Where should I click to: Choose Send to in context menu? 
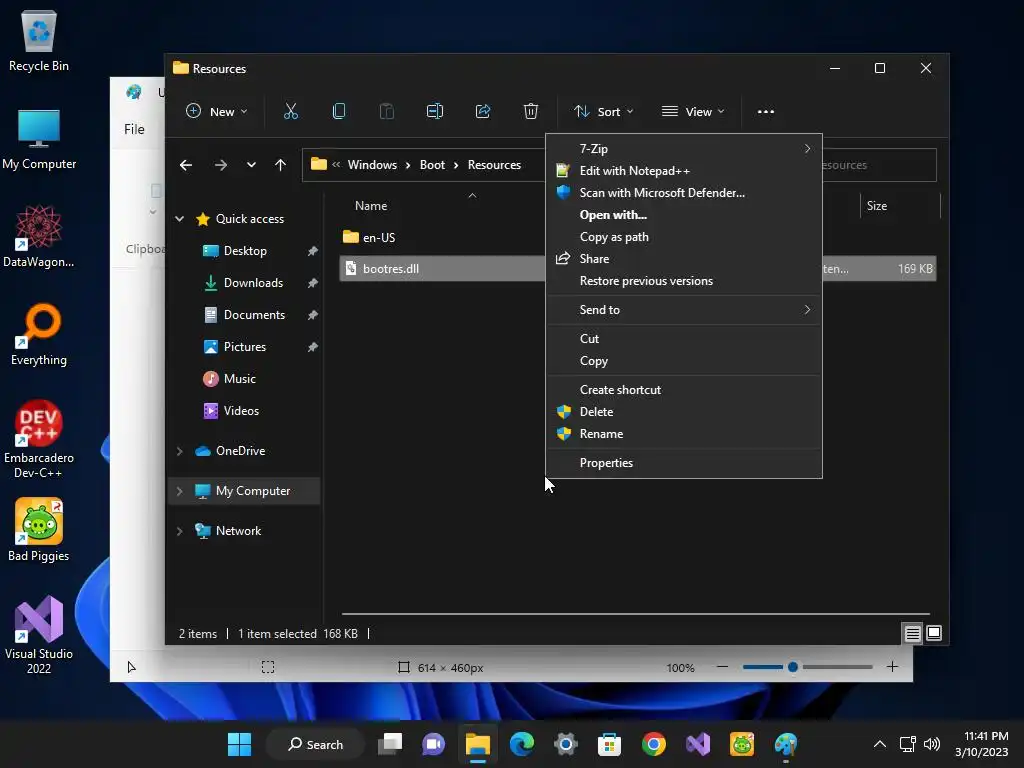pyautogui.click(x=684, y=310)
